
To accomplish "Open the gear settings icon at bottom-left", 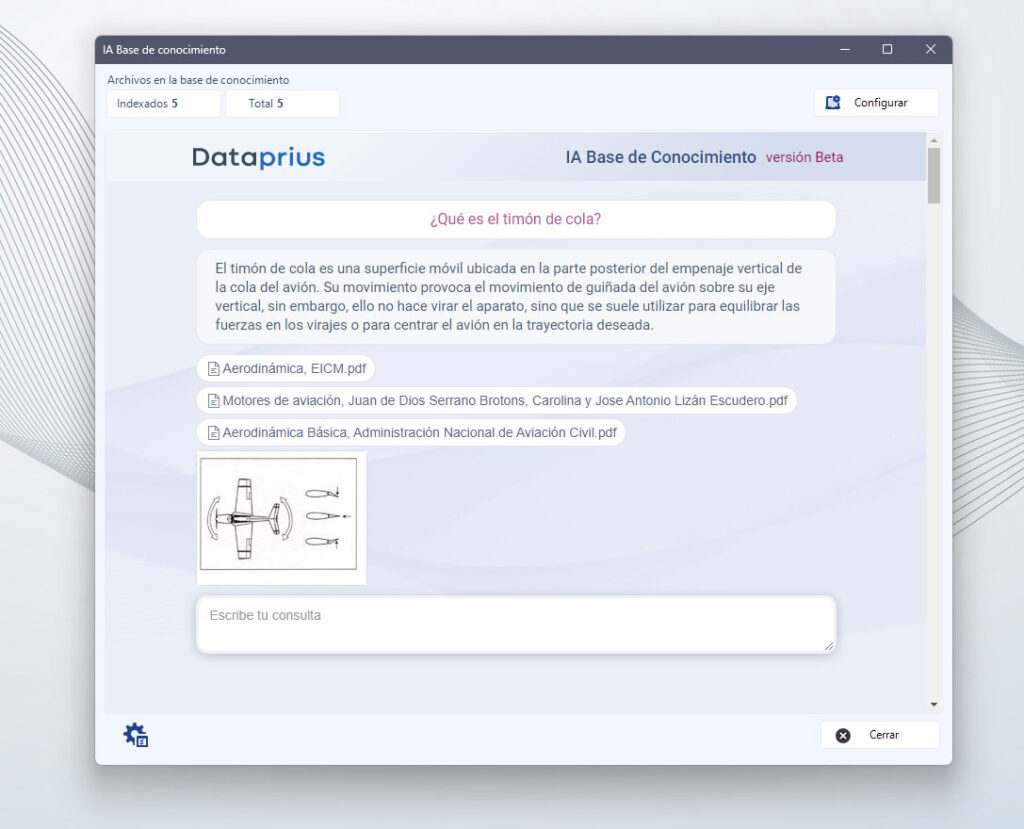I will point(136,736).
